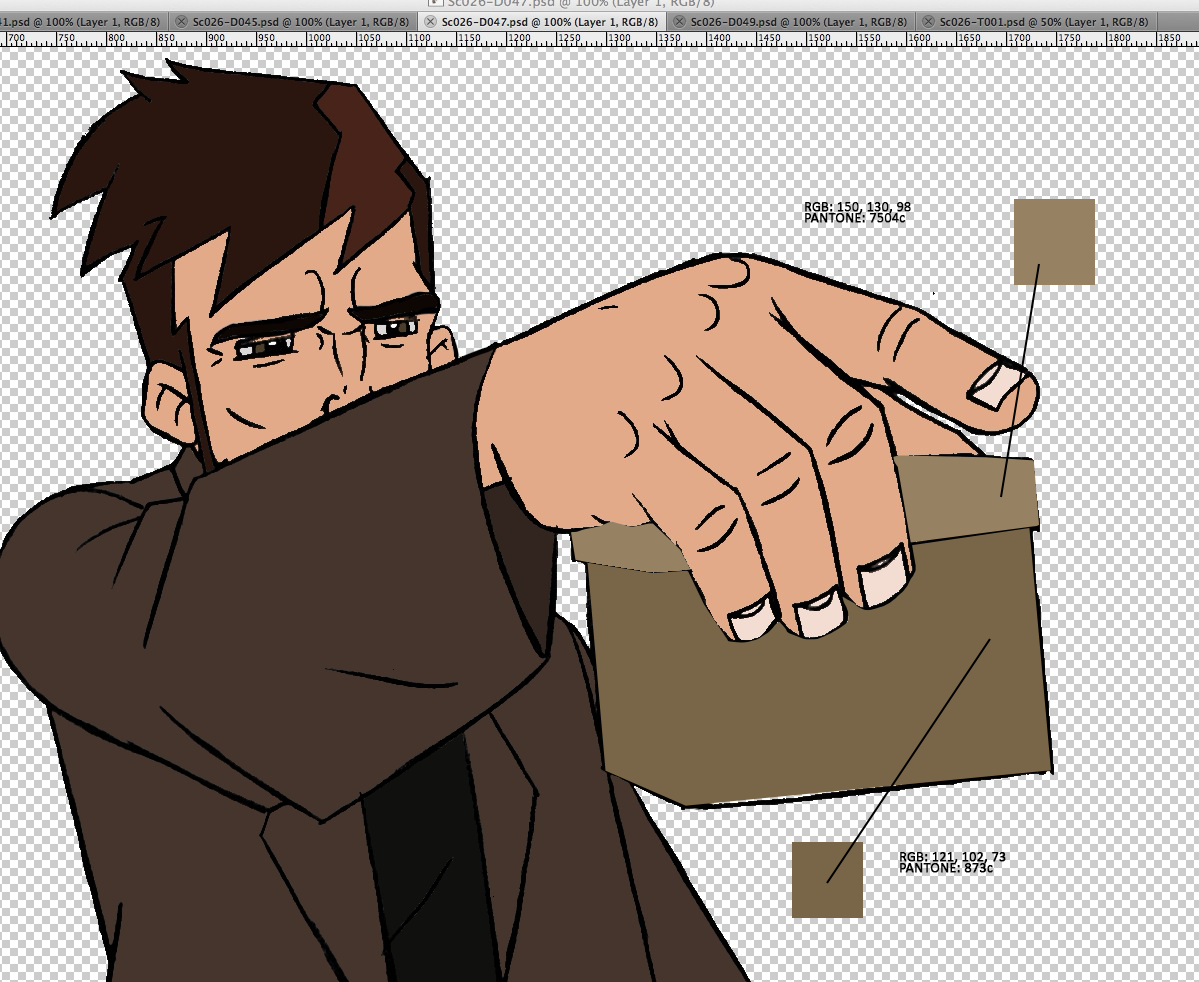
Task: Close the Sc026-T001.psd document tab
Action: tap(929, 21)
